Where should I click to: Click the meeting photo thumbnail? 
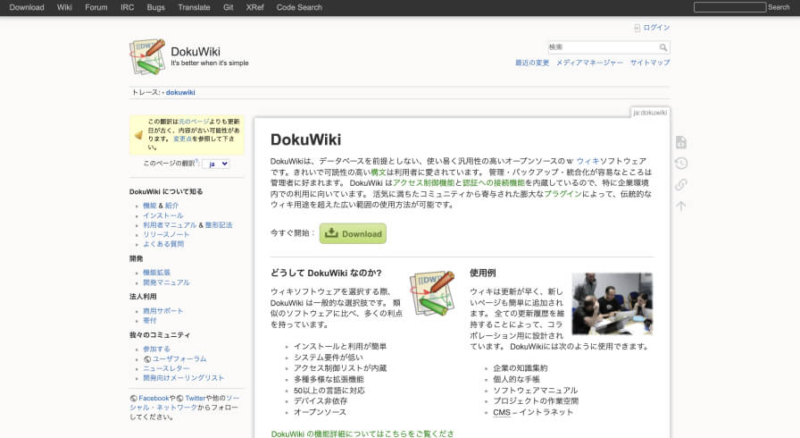pyautogui.click(x=612, y=304)
